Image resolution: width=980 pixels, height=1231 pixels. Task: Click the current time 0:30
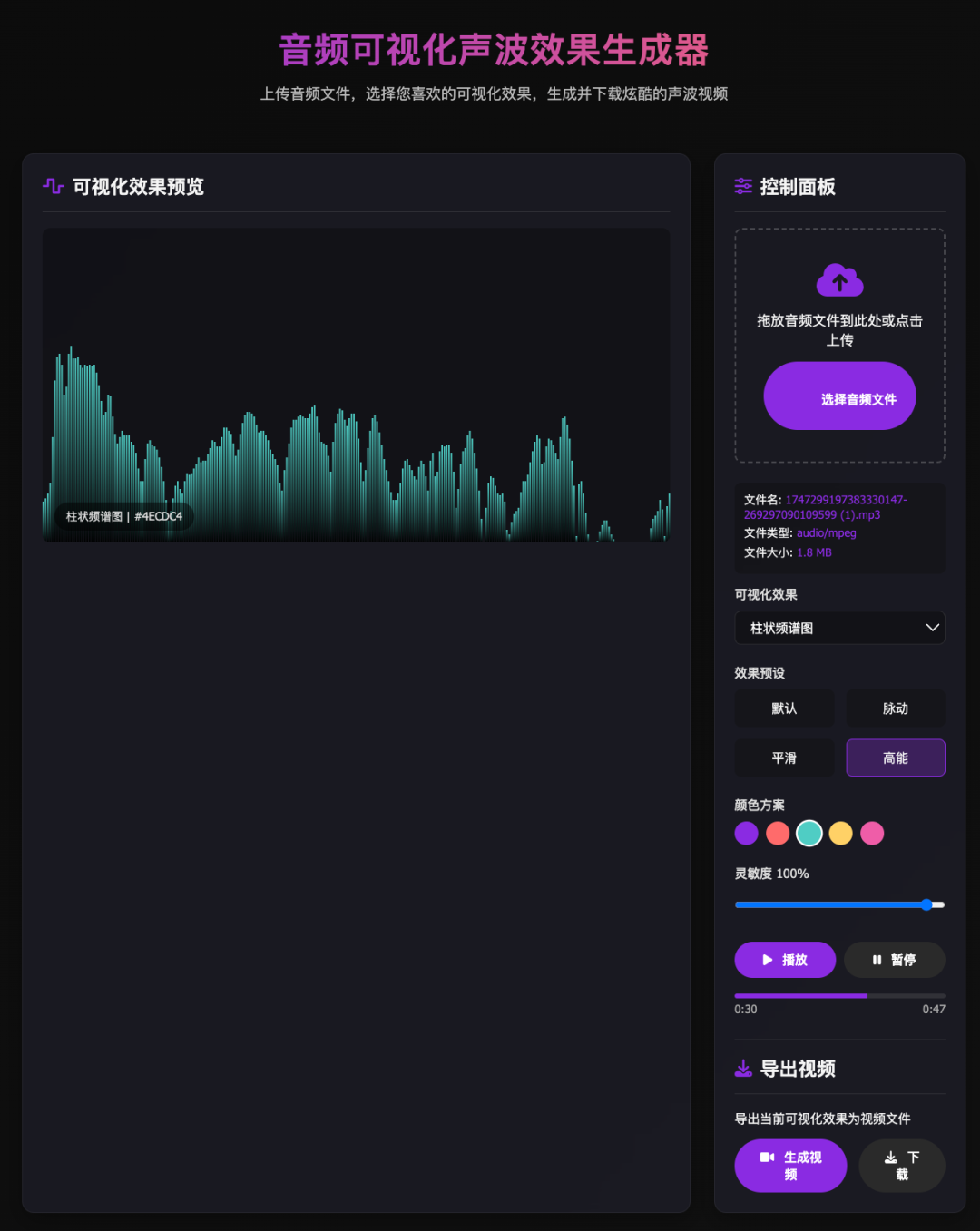click(x=746, y=1009)
